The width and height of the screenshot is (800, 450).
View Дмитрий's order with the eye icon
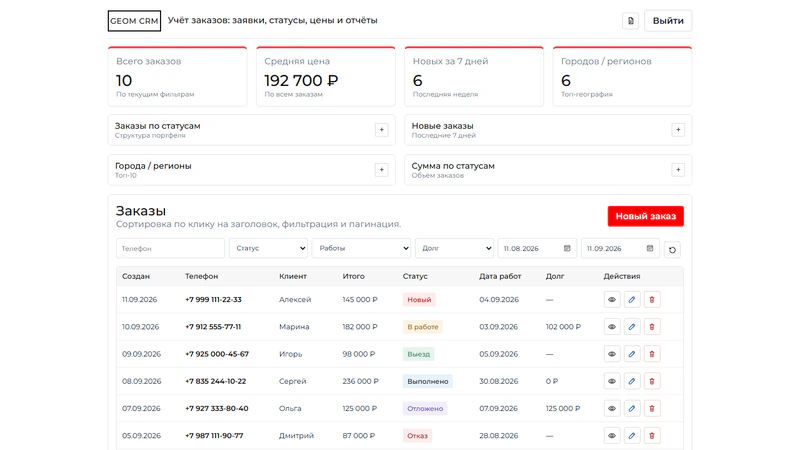click(612, 436)
